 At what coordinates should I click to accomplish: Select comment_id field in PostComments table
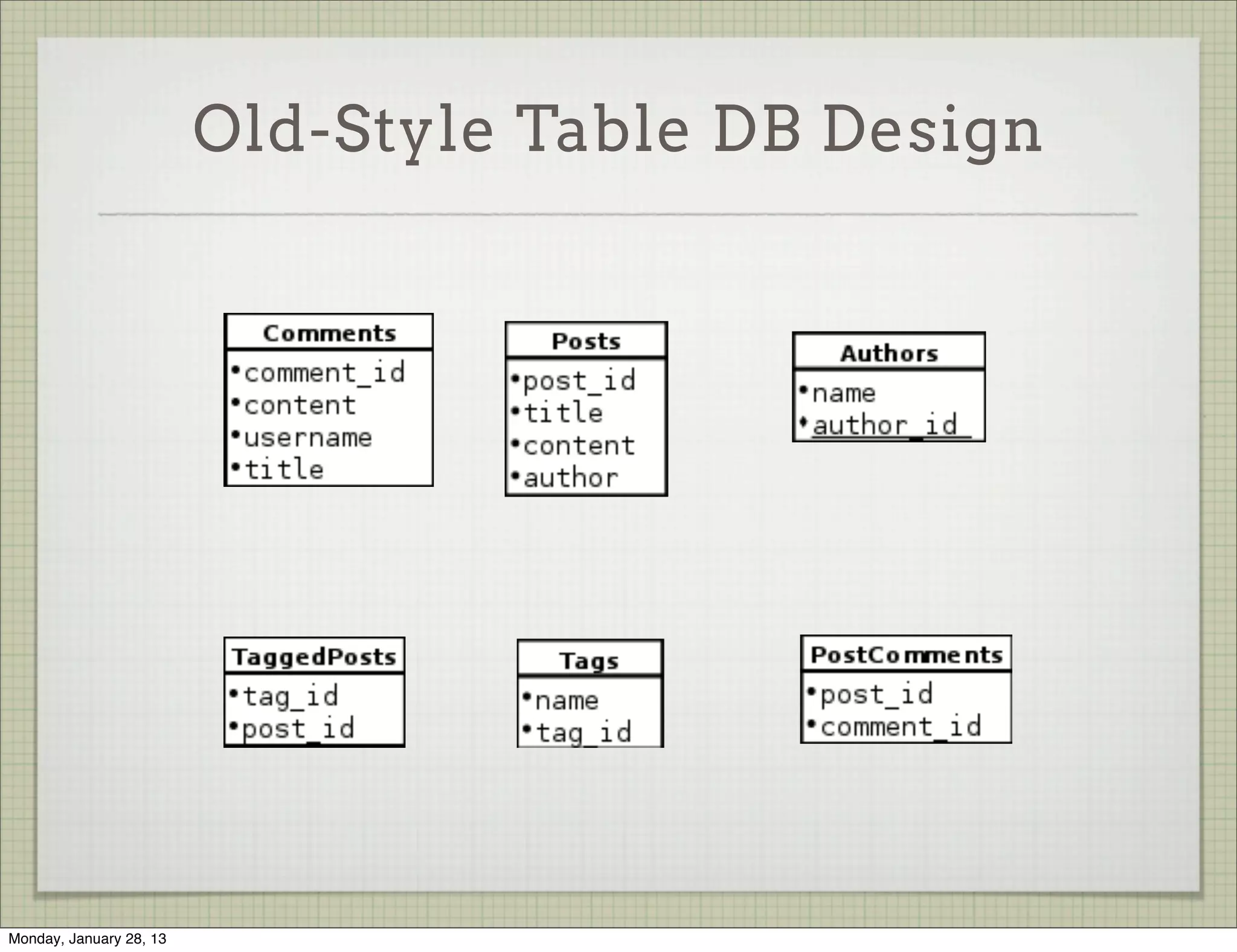[901, 727]
